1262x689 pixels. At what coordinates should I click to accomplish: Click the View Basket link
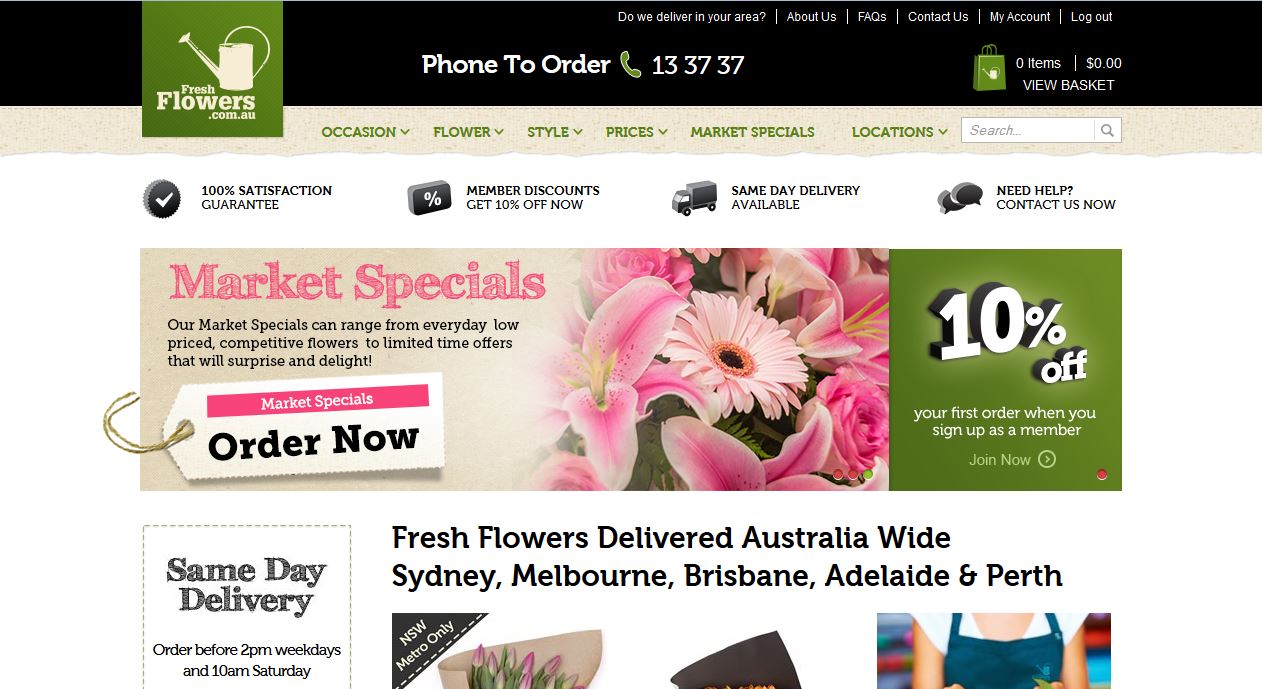pyautogui.click(x=1068, y=85)
